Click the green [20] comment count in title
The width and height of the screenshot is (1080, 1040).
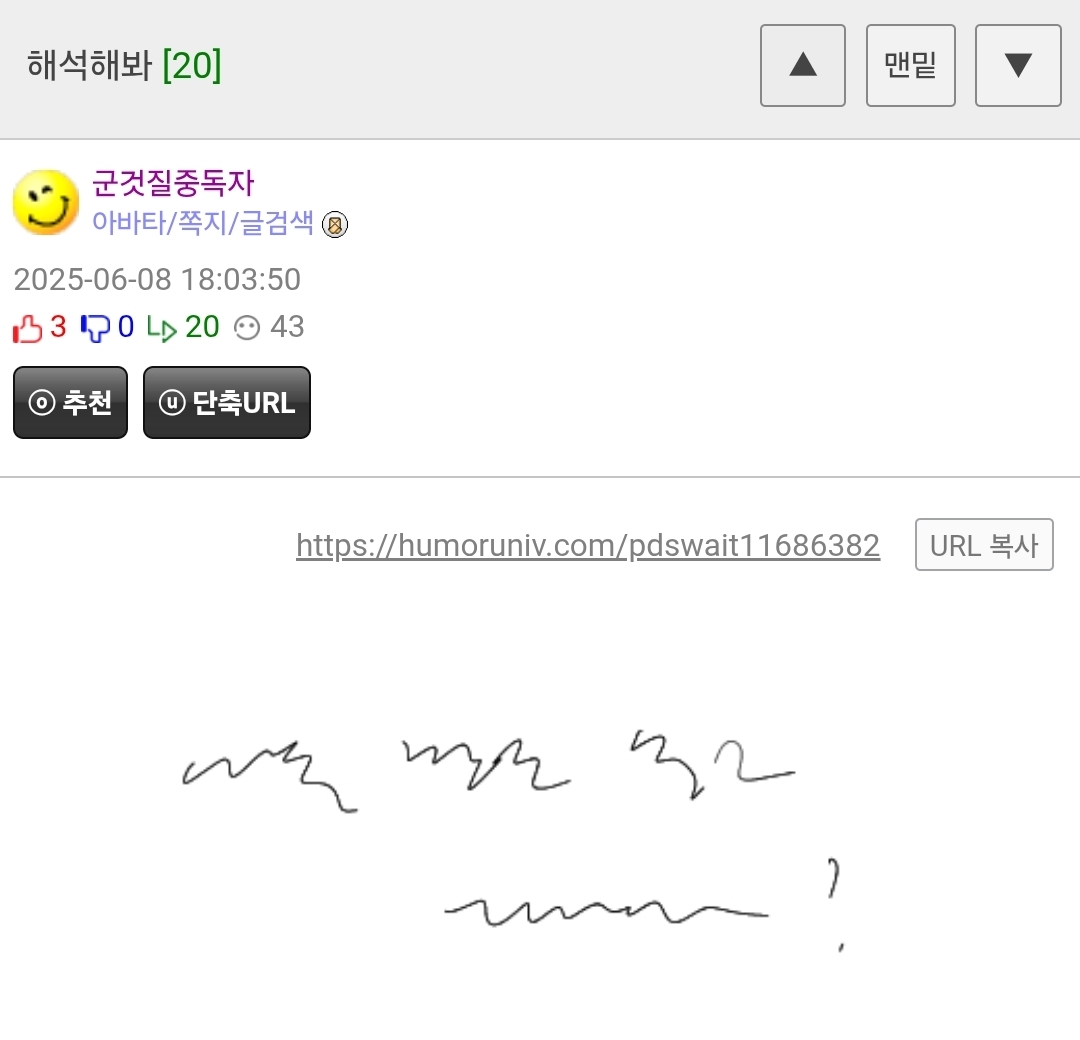pyautogui.click(x=191, y=65)
